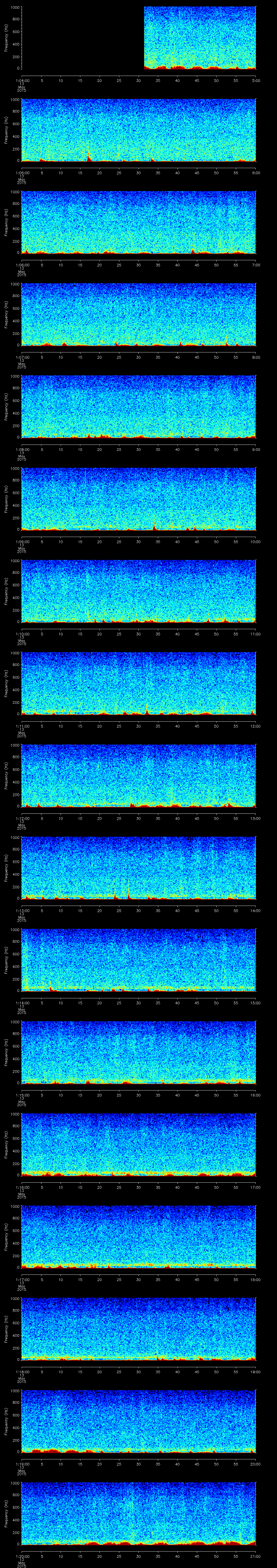Click the 20:00 end tick label
Image resolution: width=277 pixels, height=1568 pixels.
(x=255, y=1464)
